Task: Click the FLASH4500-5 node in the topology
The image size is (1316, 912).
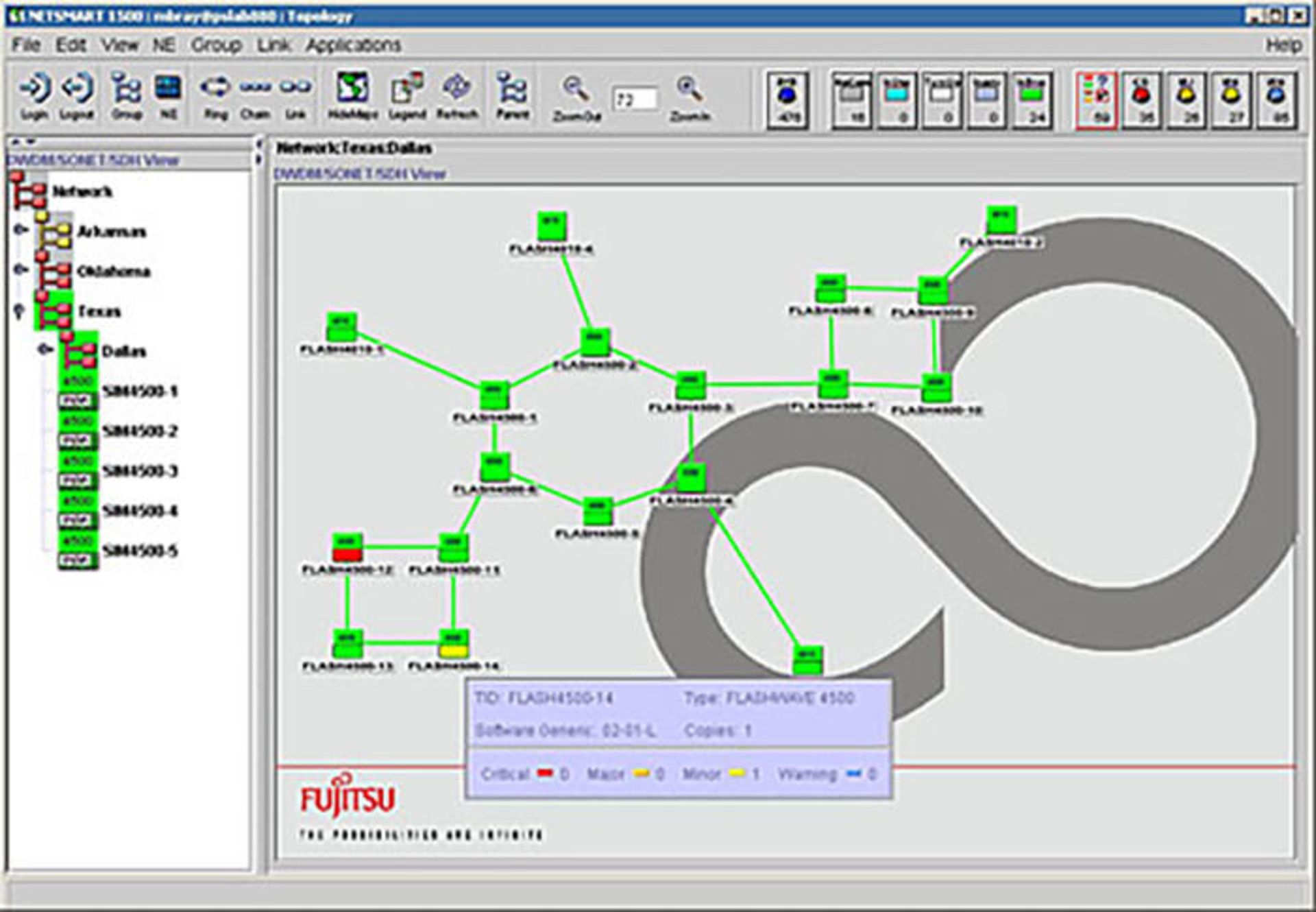Action: [597, 512]
